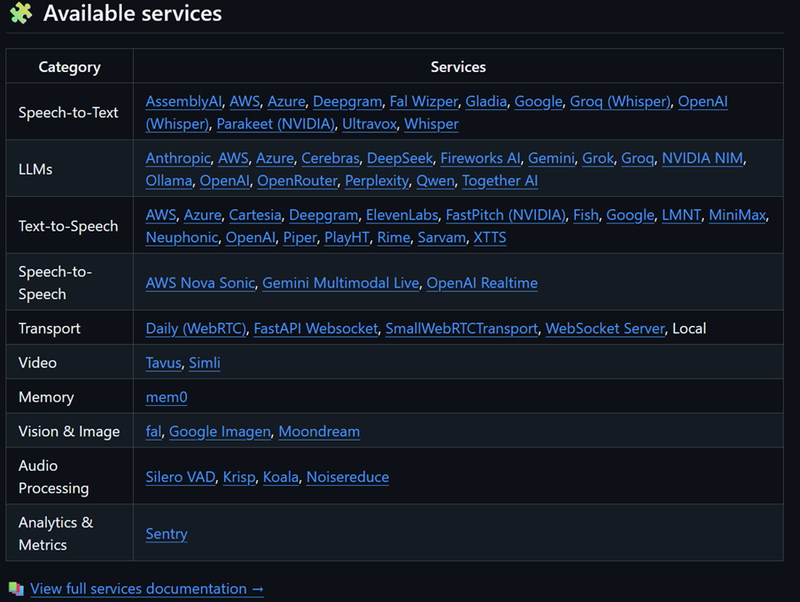The width and height of the screenshot is (800, 602).
Task: Open the Grok link
Action: [x=598, y=158]
